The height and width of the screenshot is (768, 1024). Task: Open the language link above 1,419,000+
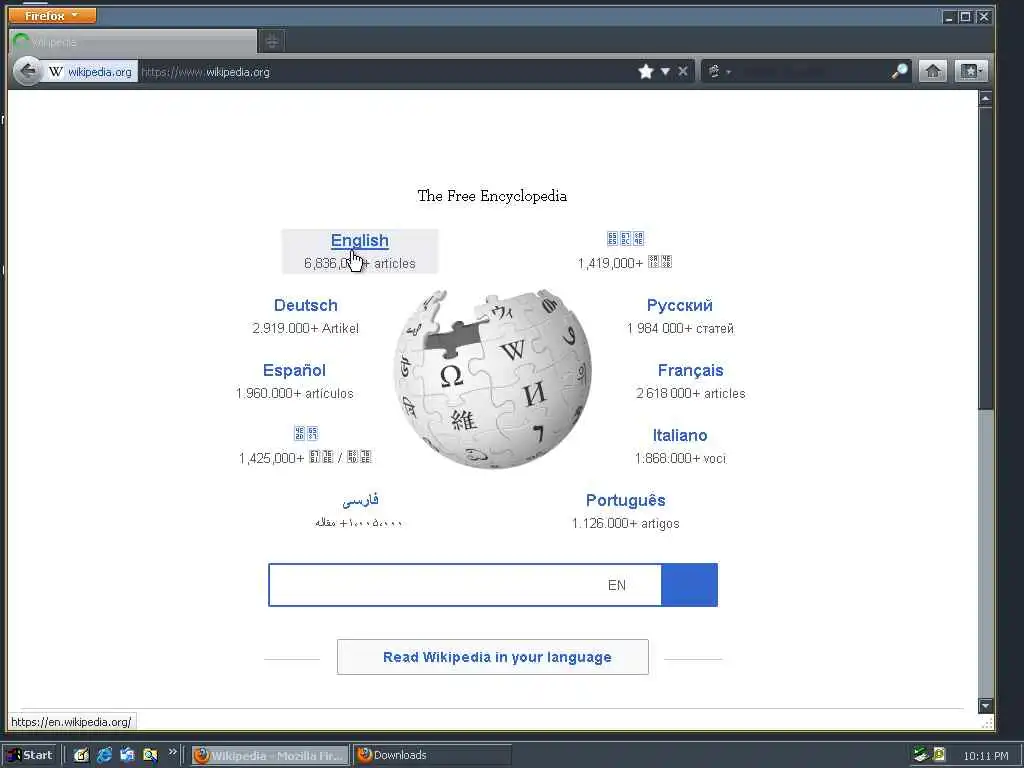tap(626, 238)
